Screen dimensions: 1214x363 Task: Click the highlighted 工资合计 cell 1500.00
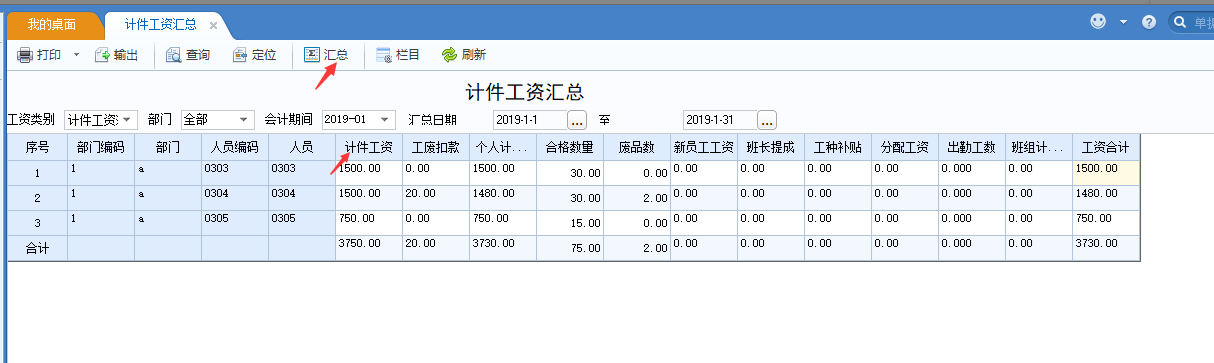pos(1106,172)
